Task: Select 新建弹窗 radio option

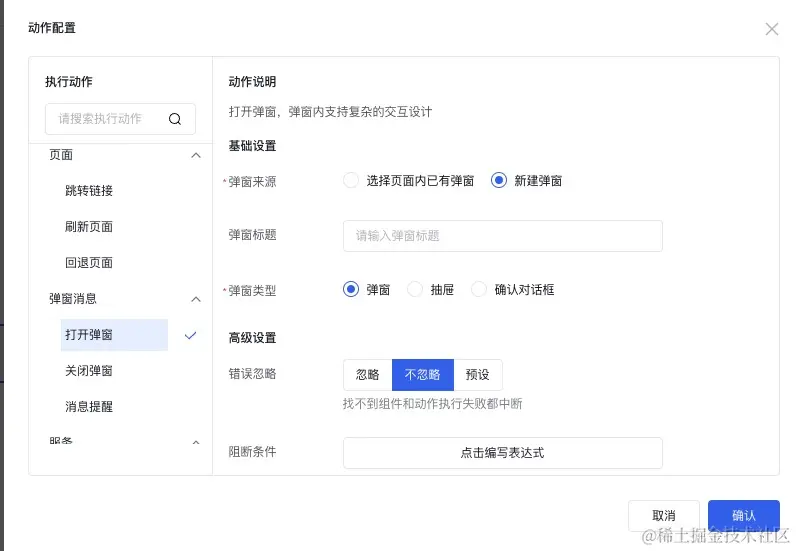Action: click(499, 180)
